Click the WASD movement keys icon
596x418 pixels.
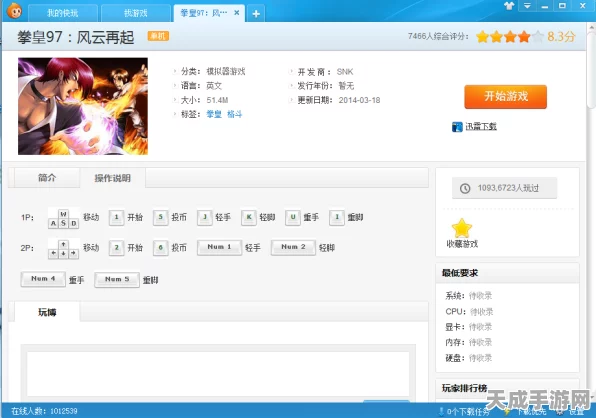63,218
